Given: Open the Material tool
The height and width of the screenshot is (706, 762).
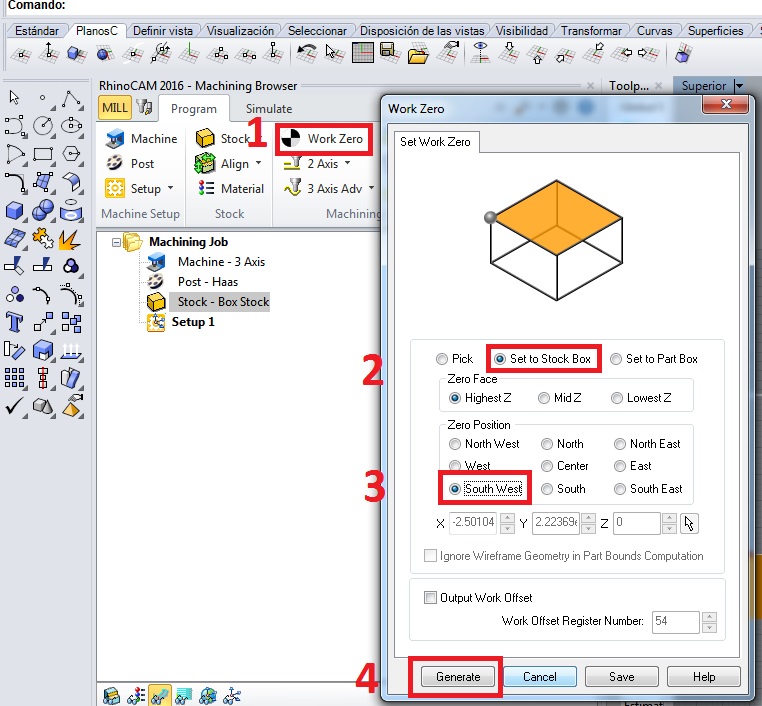Looking at the screenshot, I should pos(230,189).
